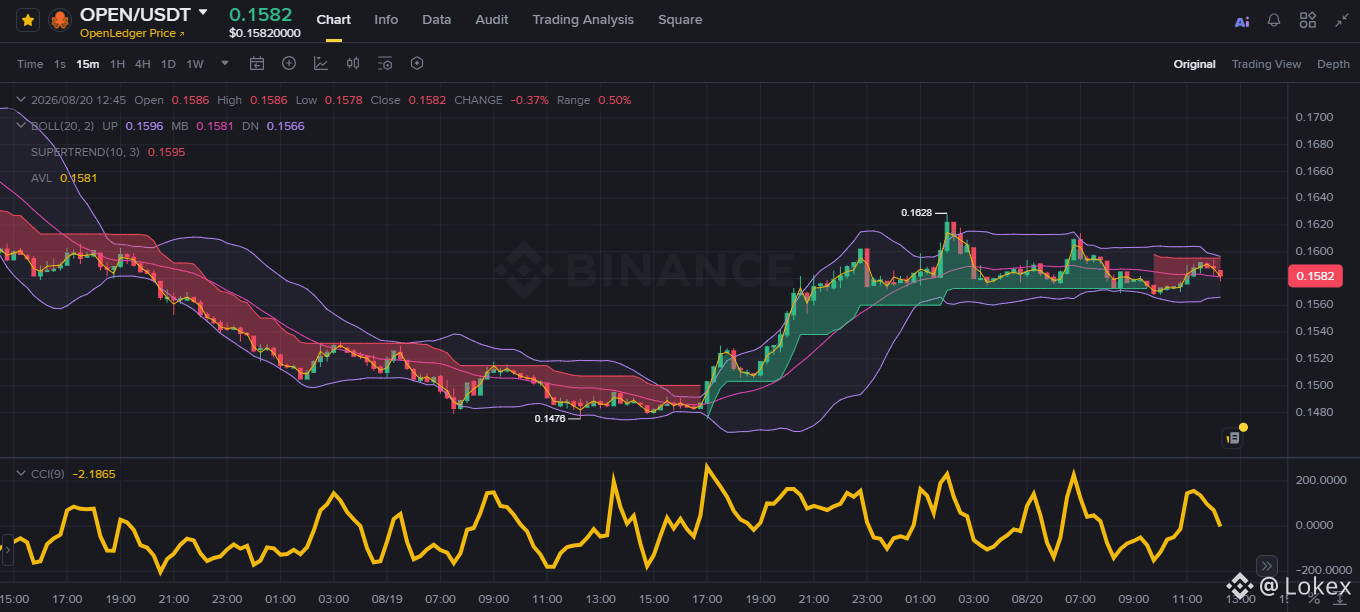Select the 1W interval
This screenshot has height=612, width=1360.
pos(195,64)
